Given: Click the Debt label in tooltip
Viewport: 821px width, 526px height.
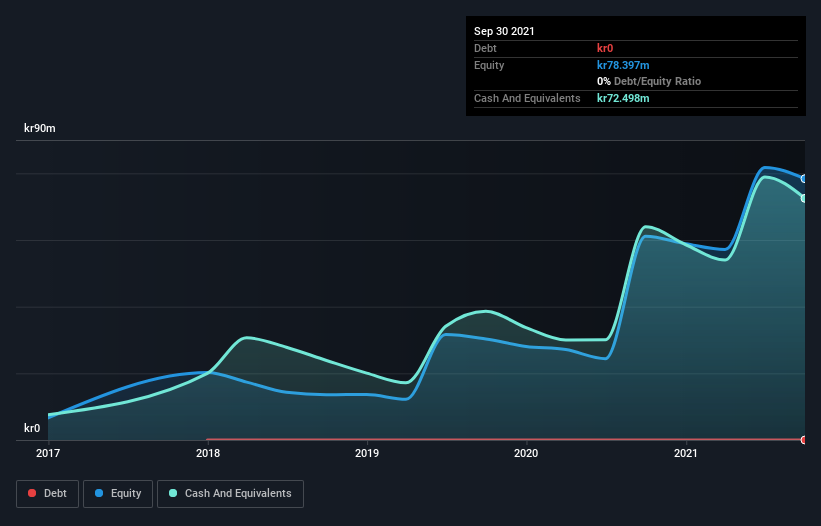Looking at the screenshot, I should pyautogui.click(x=485, y=48).
